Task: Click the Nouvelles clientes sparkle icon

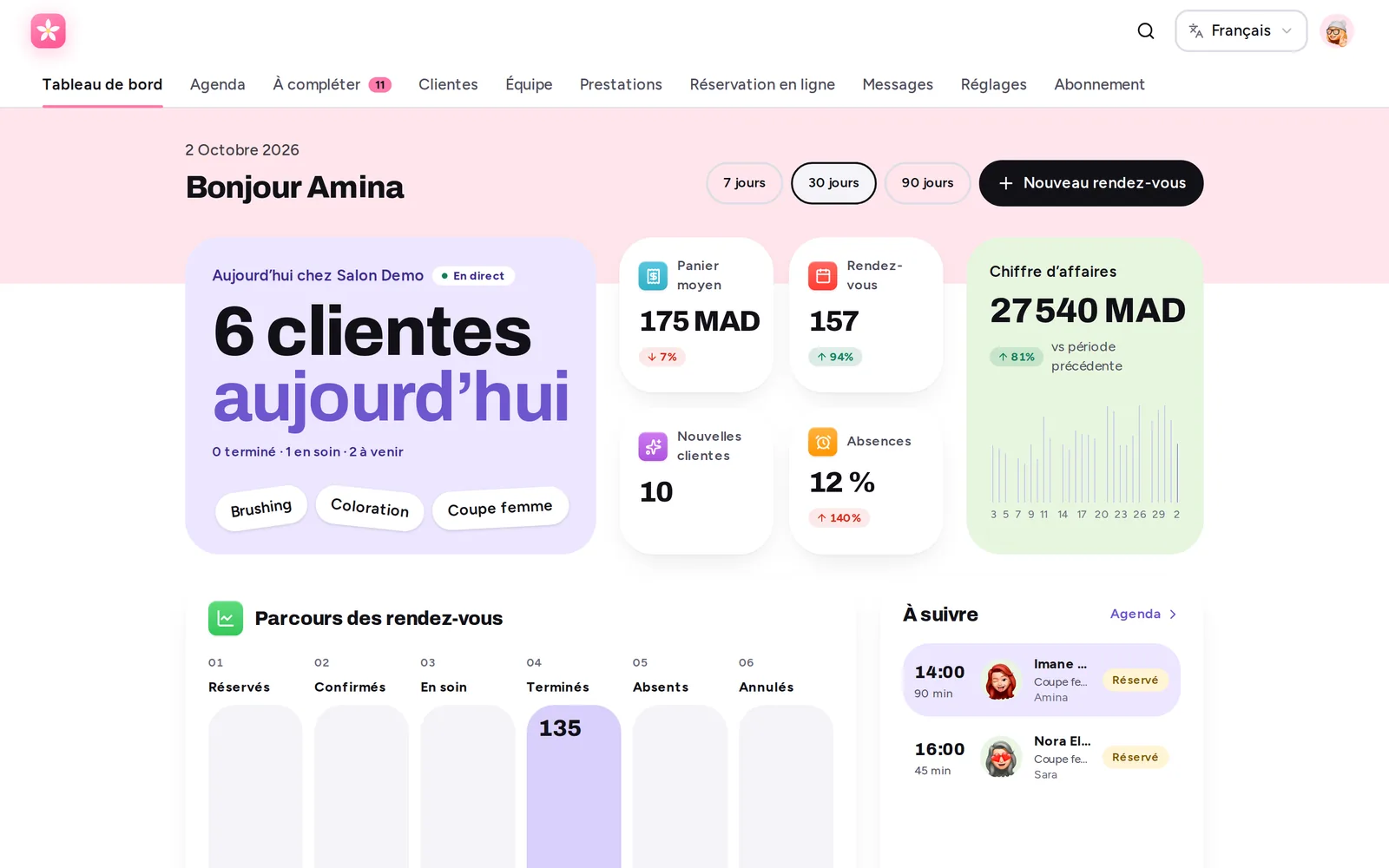Action: point(653,446)
